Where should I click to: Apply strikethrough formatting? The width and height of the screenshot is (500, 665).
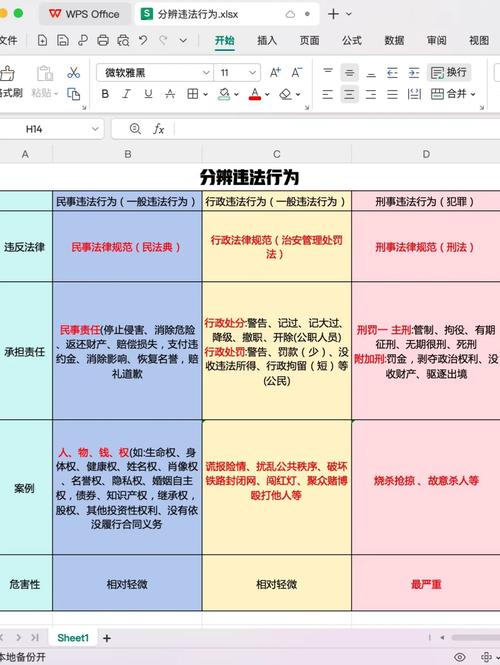[x=170, y=94]
